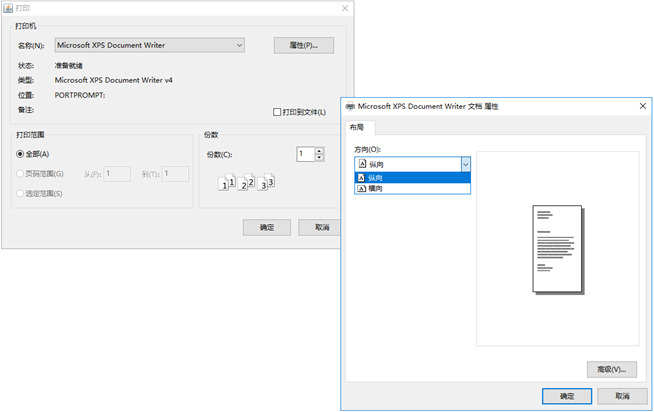Click the page layout preview thumbnail
This screenshot has height=412, width=654.
558,250
